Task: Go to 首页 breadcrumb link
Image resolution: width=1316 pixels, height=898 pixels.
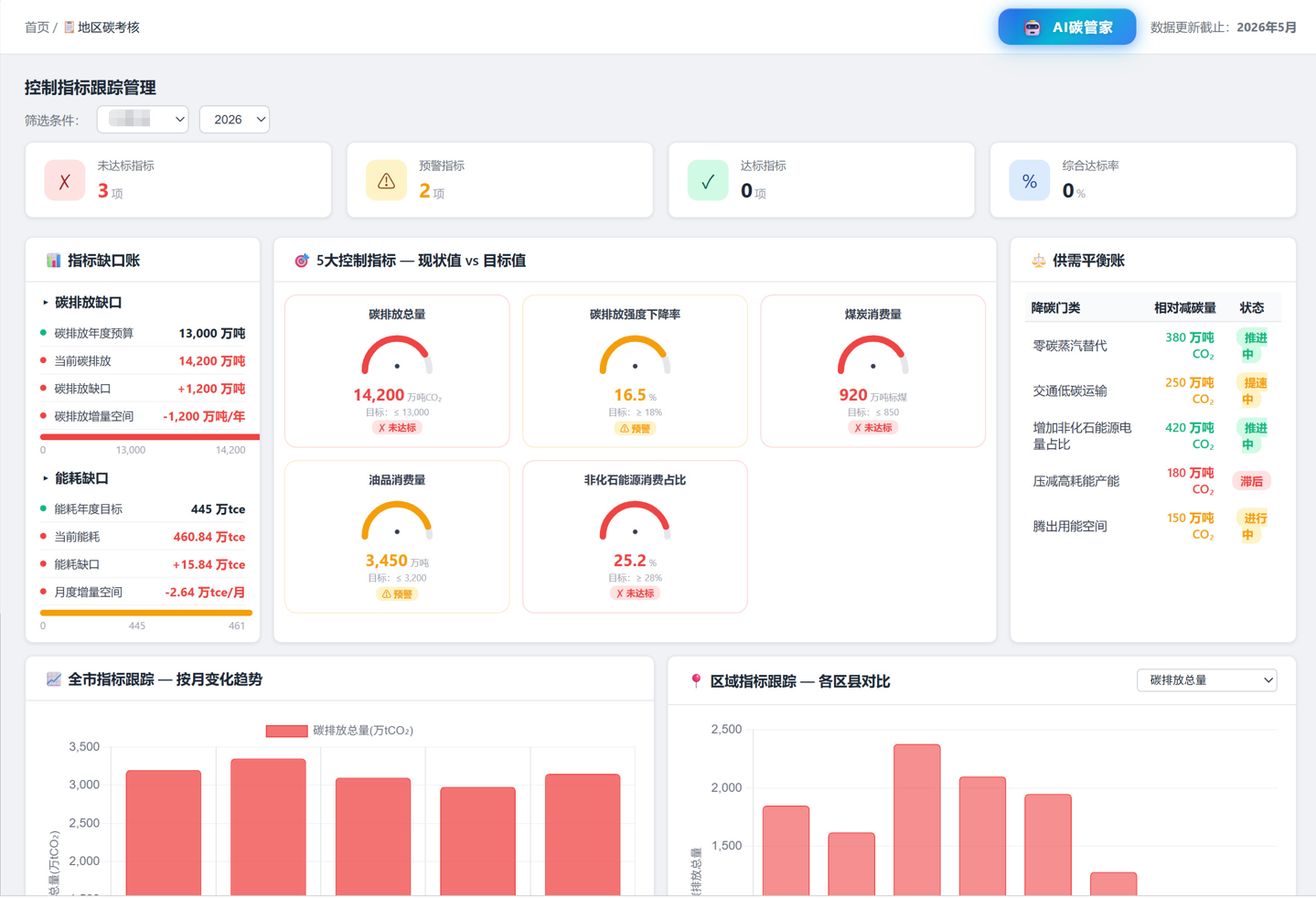Action: pos(37,27)
